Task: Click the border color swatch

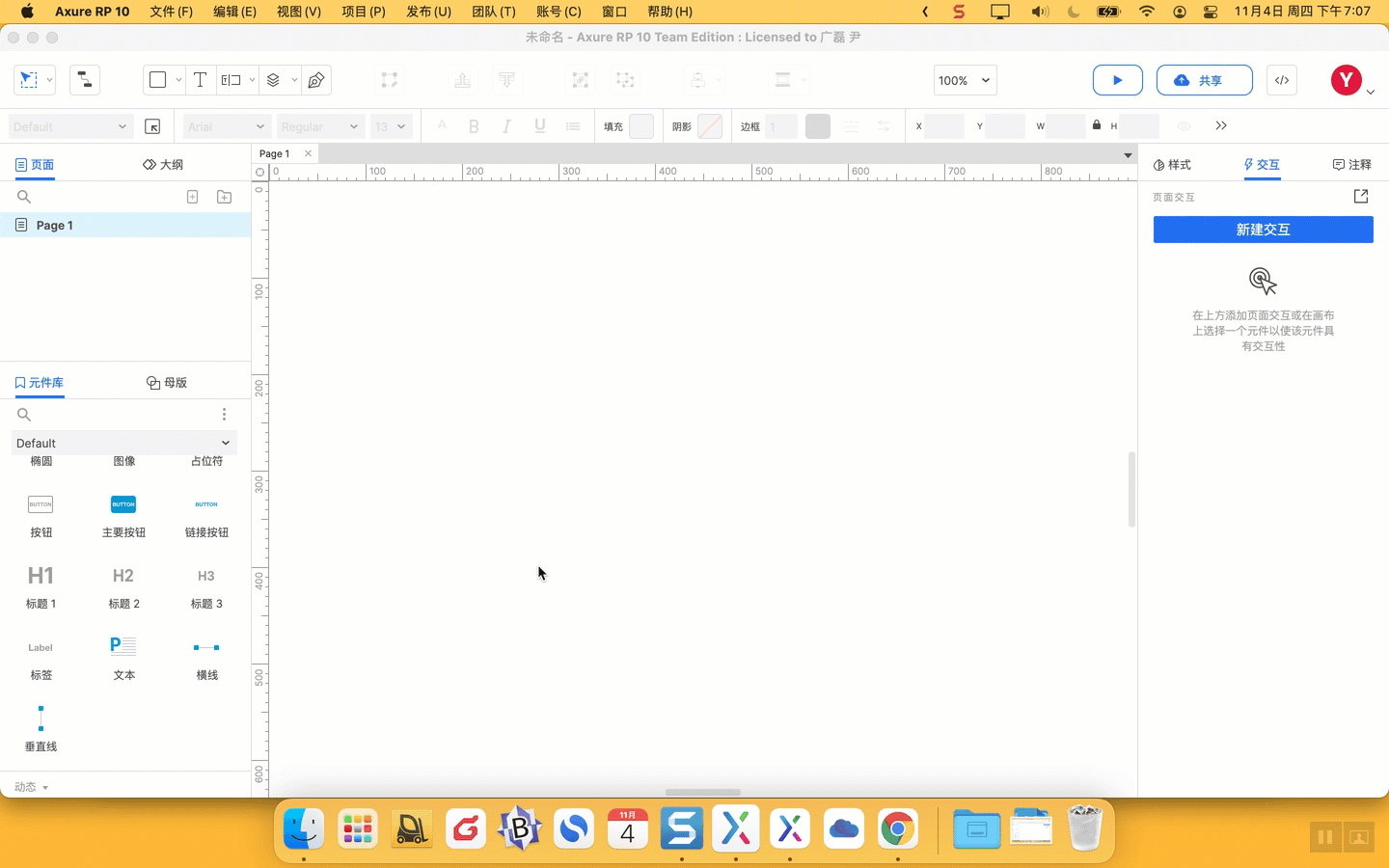Action: pos(818,126)
